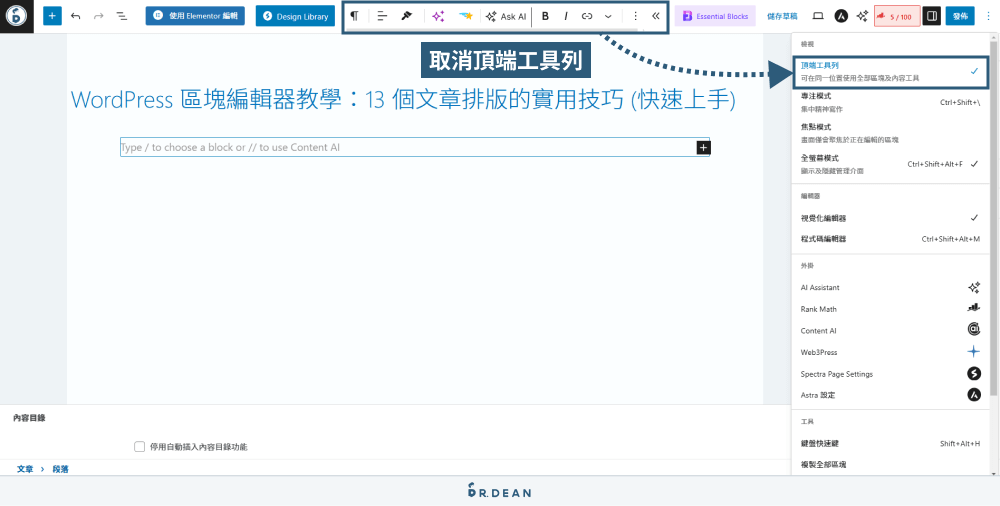The image size is (1000, 506).
Task: Open Rank Math plugin from menu
Action: point(890,309)
